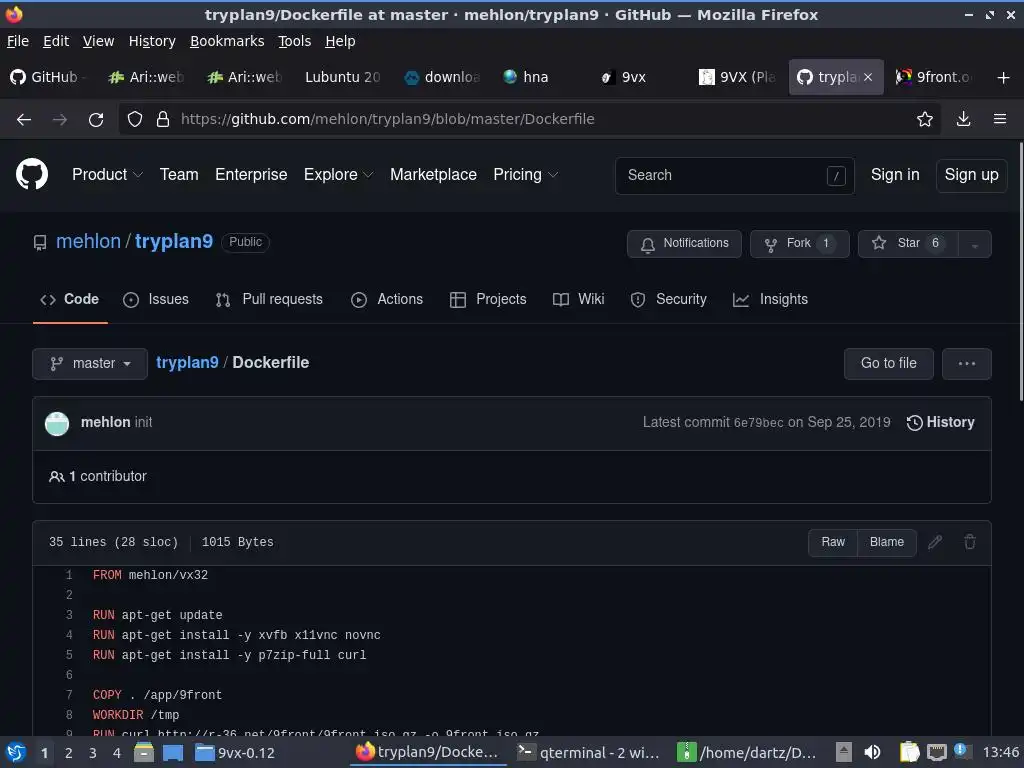
Task: Click the show desktop icon in taskbar
Action: coord(172,753)
